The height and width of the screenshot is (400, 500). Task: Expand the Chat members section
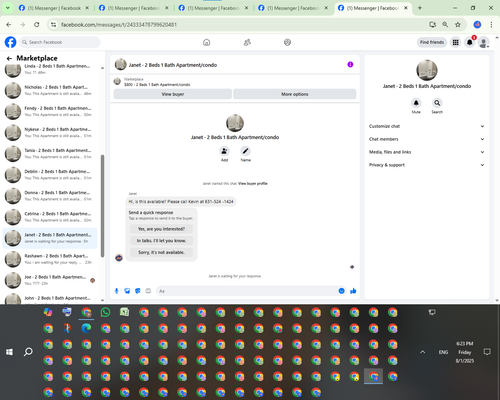(x=427, y=139)
